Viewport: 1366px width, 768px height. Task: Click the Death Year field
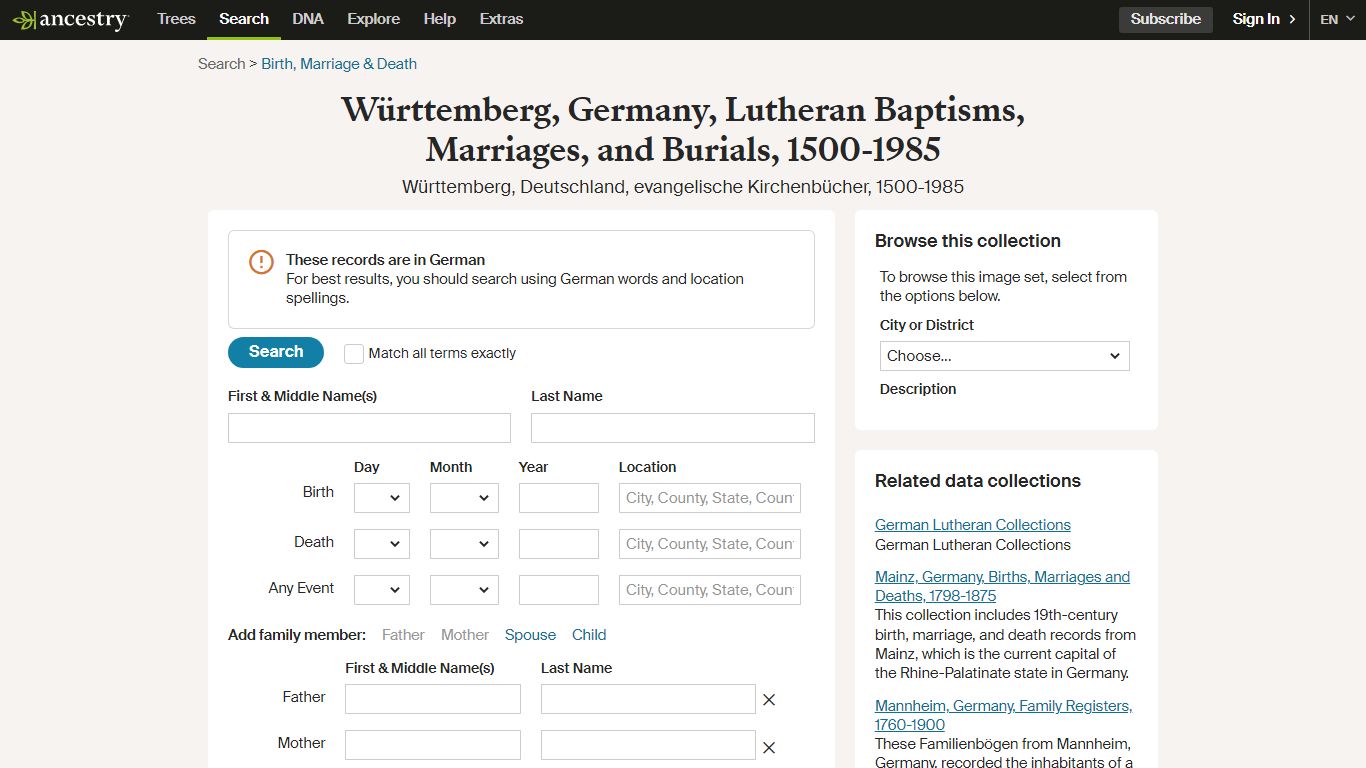[559, 544]
